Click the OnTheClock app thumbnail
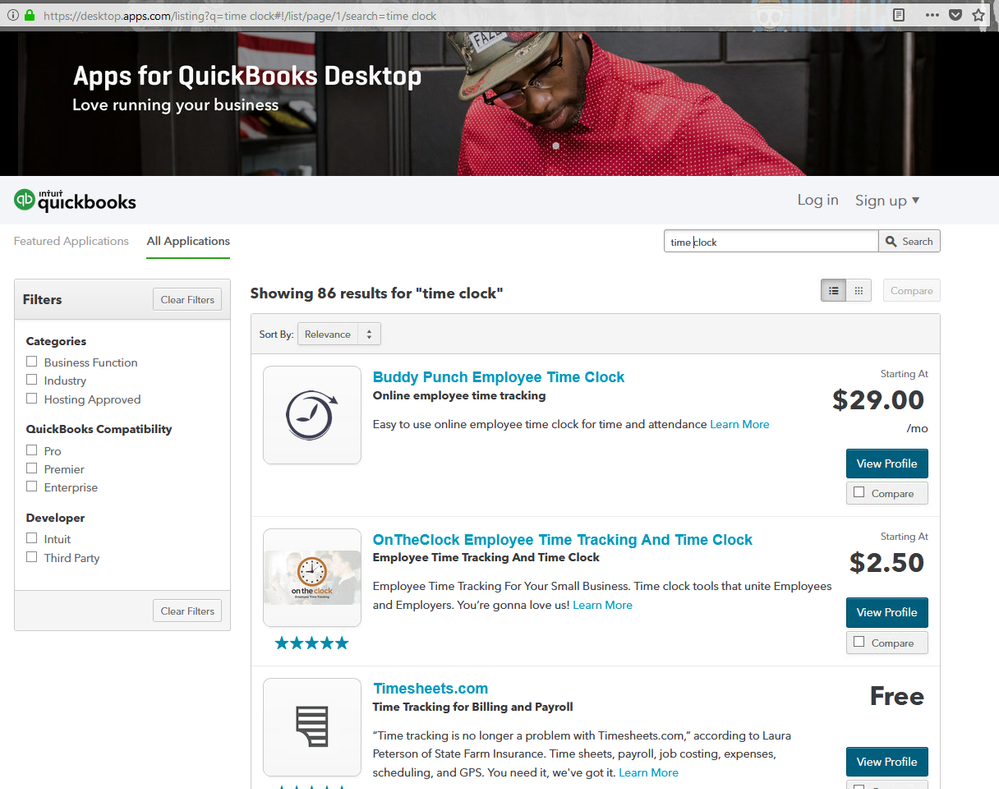Viewport: 999px width, 789px height. 312,577
